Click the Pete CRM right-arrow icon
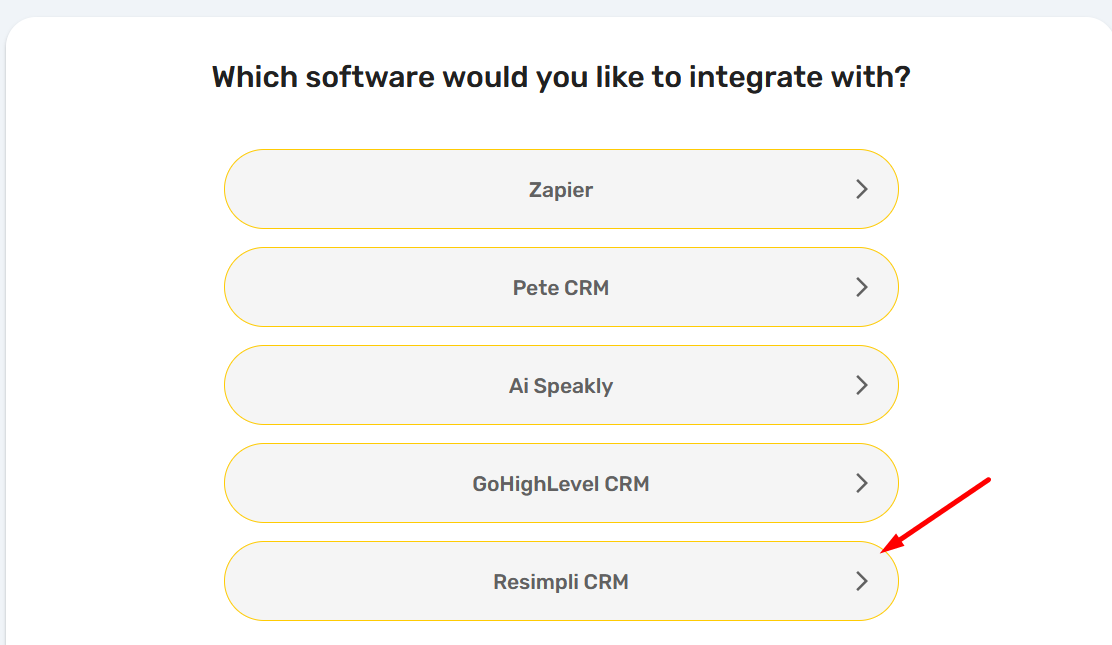 [862, 287]
